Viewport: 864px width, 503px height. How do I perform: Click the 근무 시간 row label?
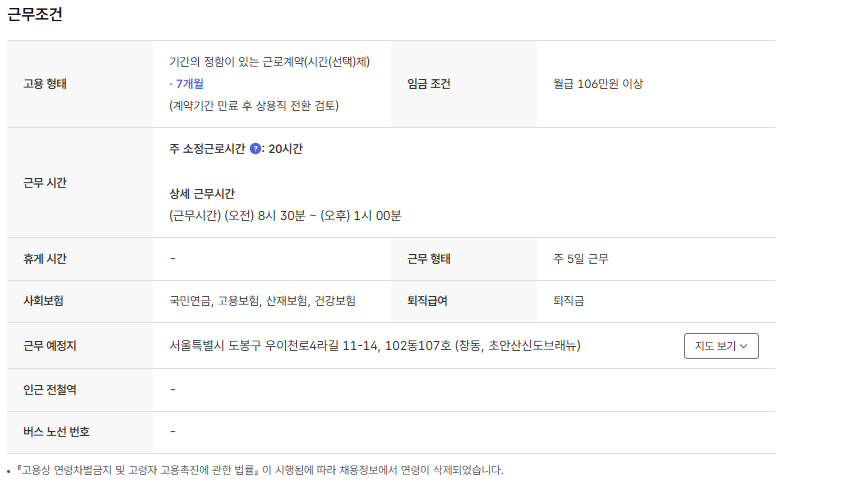pyautogui.click(x=45, y=183)
